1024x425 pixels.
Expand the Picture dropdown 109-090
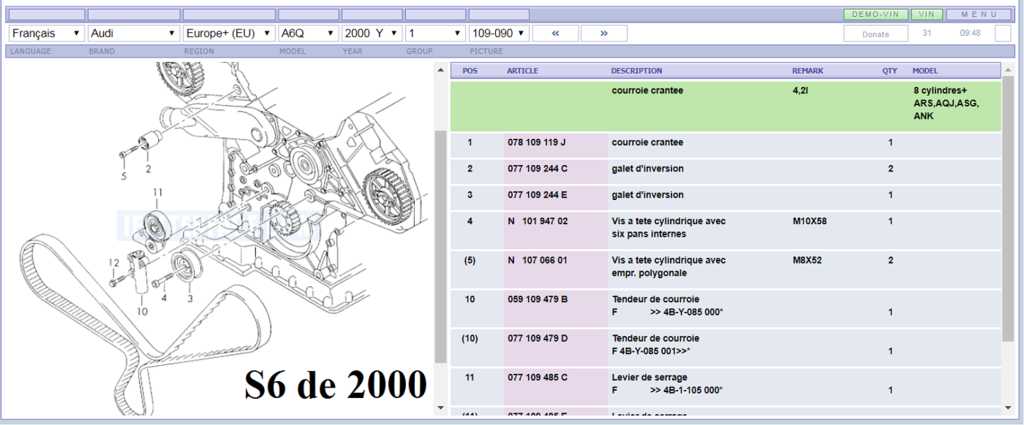click(x=499, y=33)
